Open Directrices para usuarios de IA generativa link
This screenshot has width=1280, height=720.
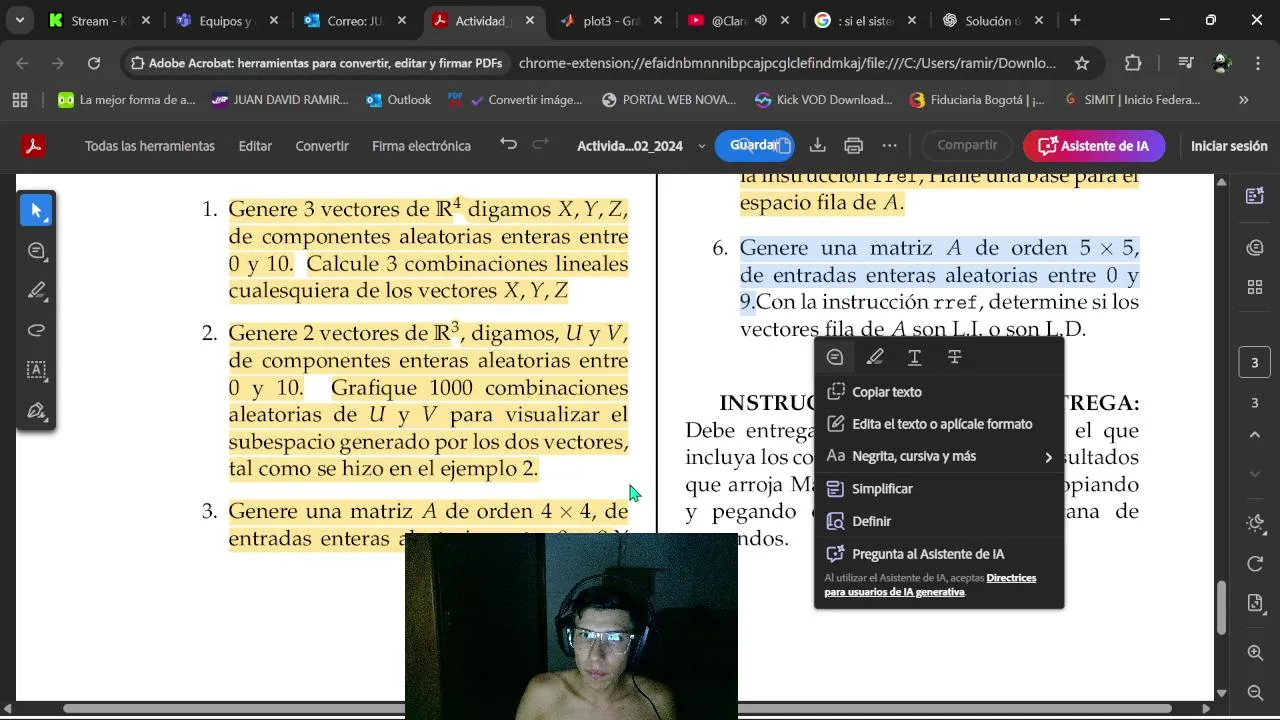tap(929, 585)
